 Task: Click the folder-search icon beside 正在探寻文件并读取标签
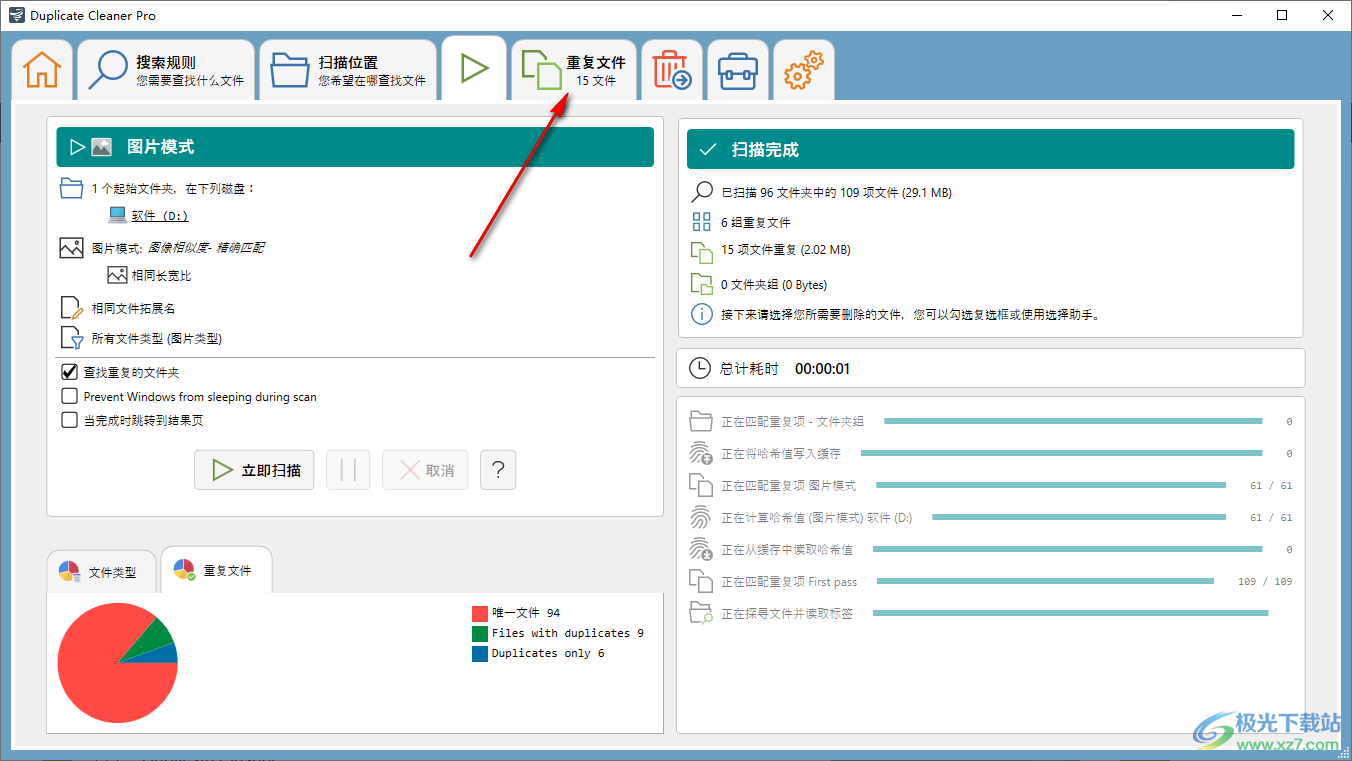point(701,613)
